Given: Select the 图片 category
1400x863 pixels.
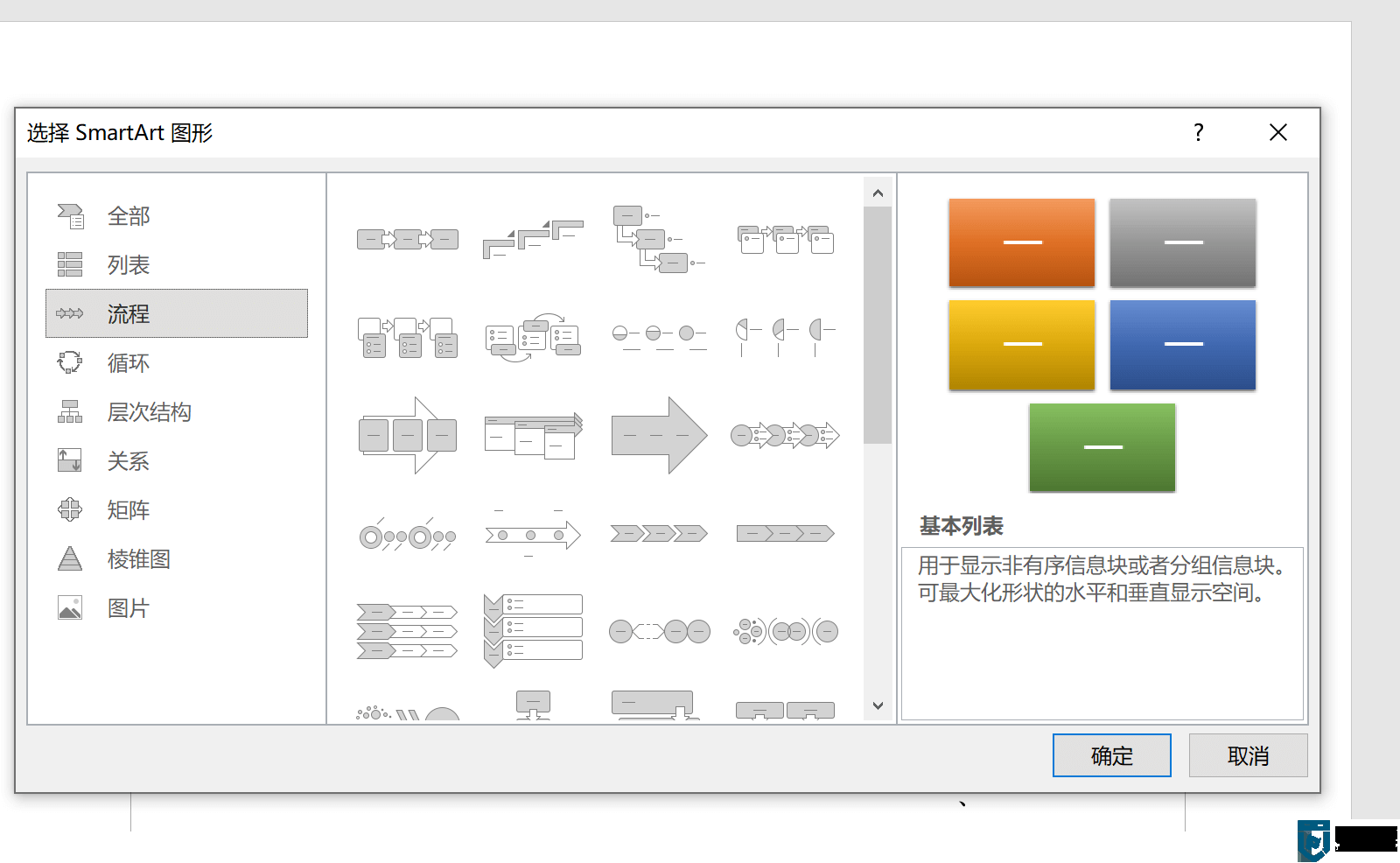Looking at the screenshot, I should (x=177, y=607).
